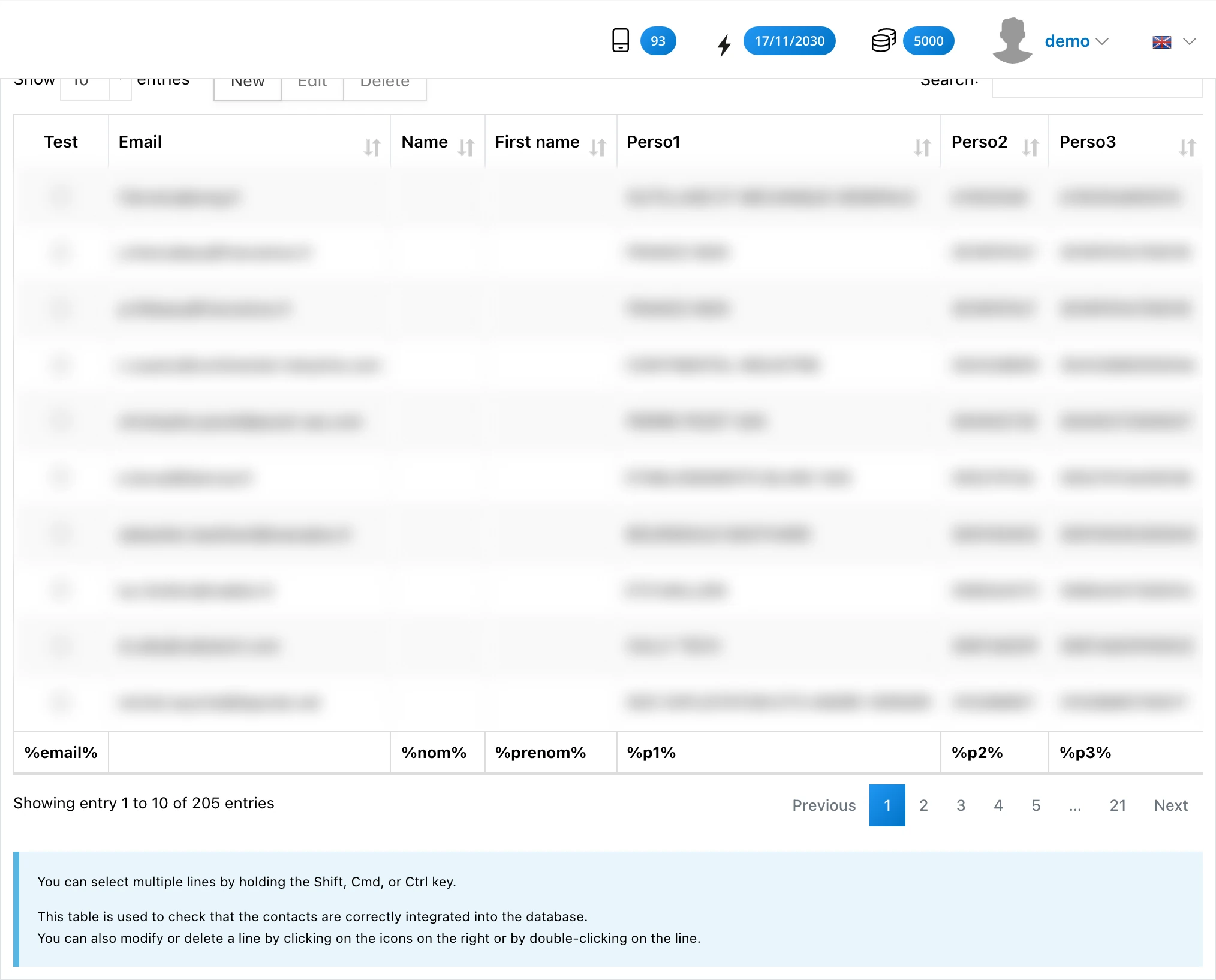Image resolution: width=1216 pixels, height=980 pixels.
Task: Click the mobile device credits icon
Action: [x=621, y=41]
